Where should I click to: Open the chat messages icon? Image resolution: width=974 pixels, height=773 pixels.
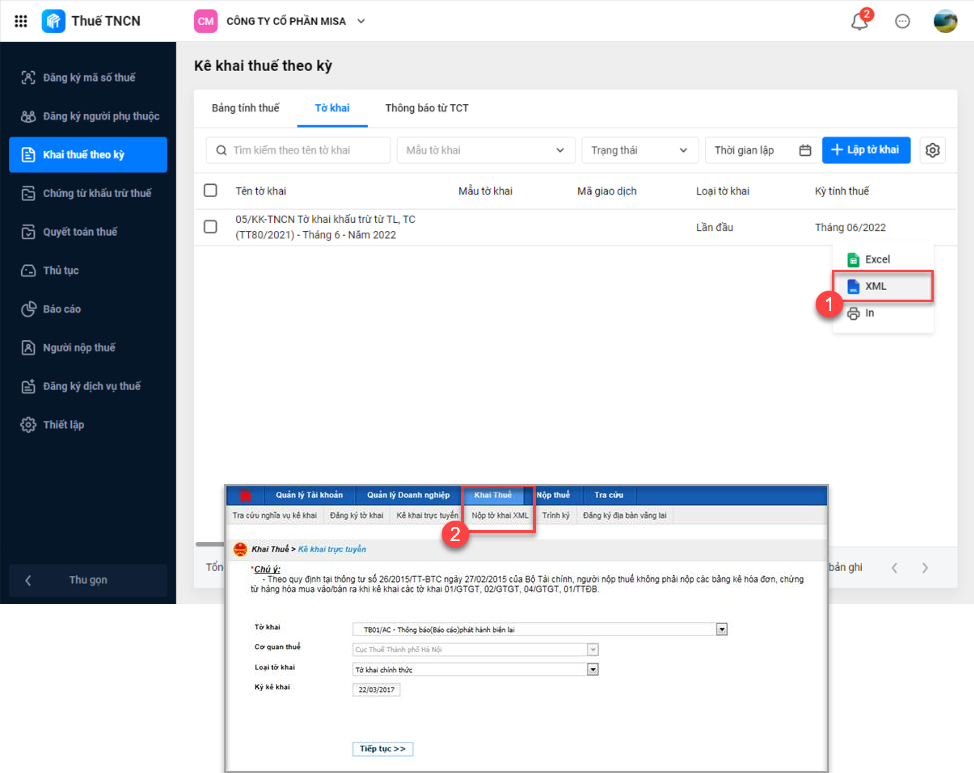point(903,21)
